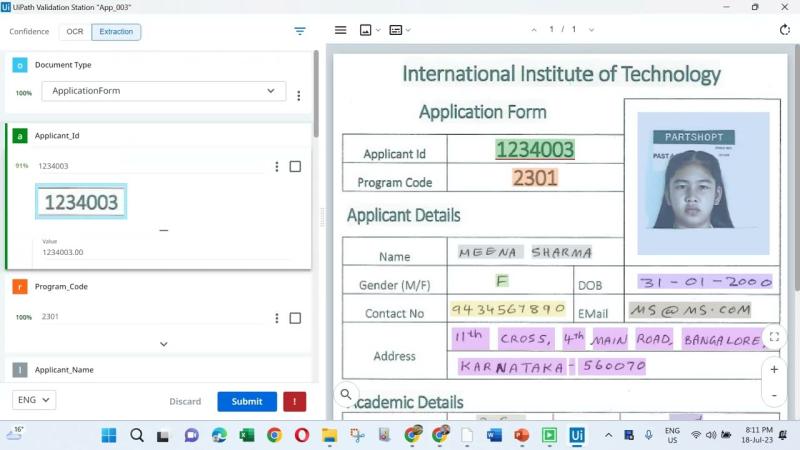Screen dimensions: 800x450
Task: Click highlighted email MS@MS.COM
Action: [x=690, y=310]
